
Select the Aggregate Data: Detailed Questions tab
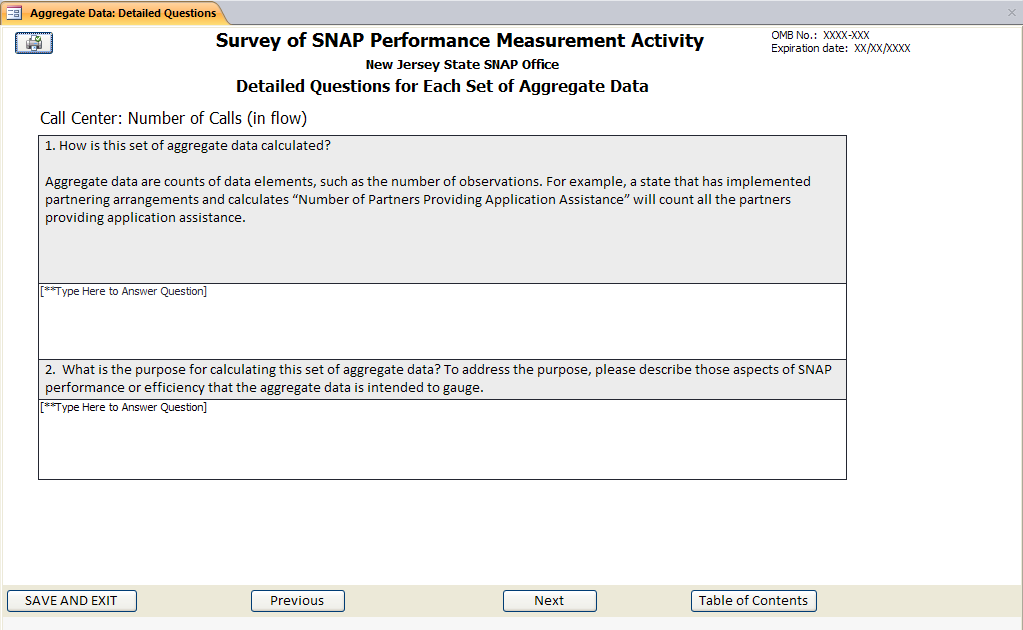point(122,13)
